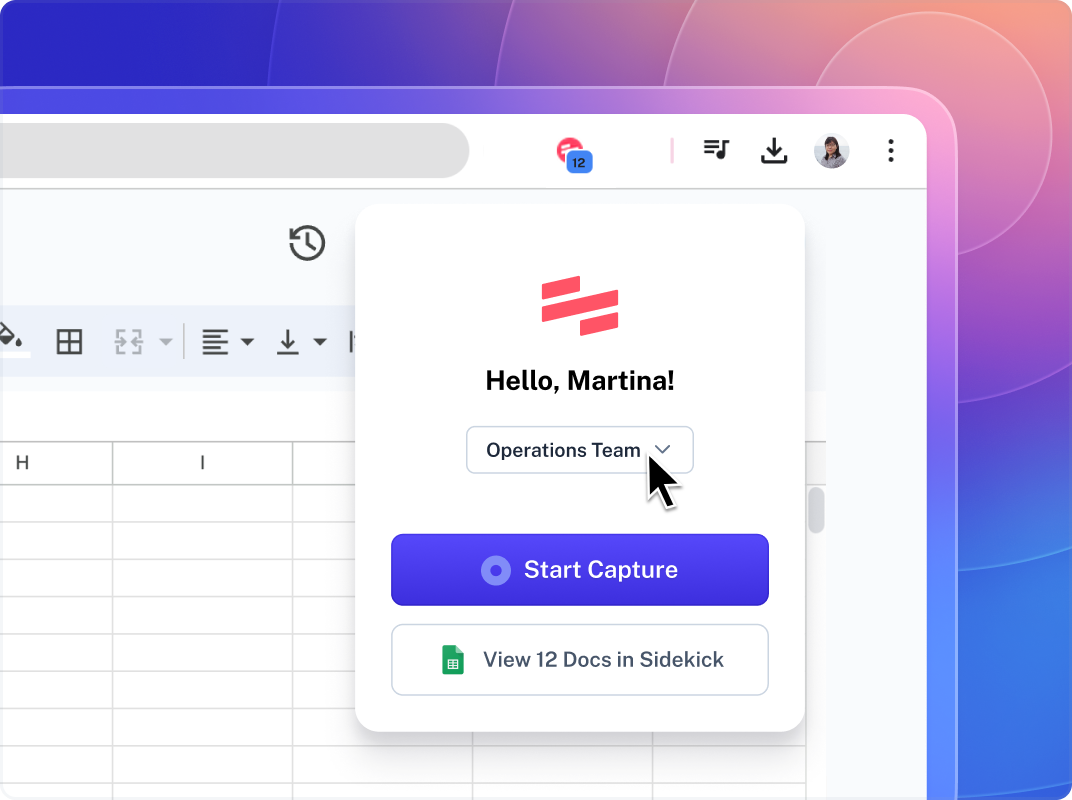Click the spreadsheet vertical scrollbar thumb
The width and height of the screenshot is (1072, 800).
point(816,510)
